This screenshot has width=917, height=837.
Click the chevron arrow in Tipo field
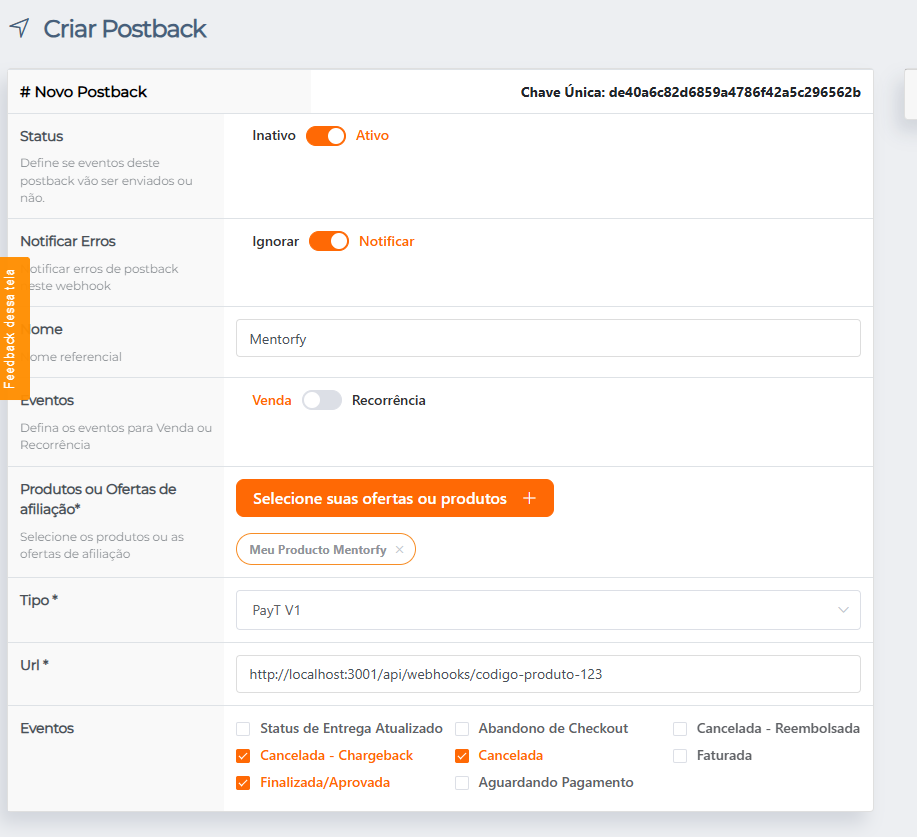click(x=843, y=610)
